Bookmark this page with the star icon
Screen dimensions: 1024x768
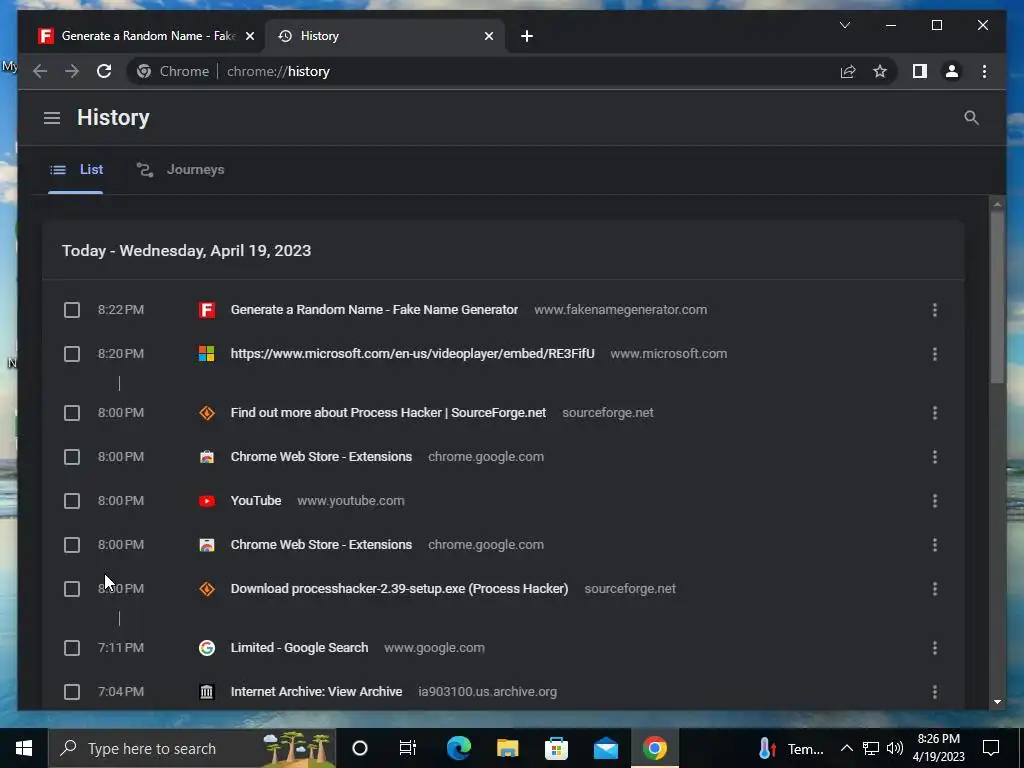[x=880, y=71]
